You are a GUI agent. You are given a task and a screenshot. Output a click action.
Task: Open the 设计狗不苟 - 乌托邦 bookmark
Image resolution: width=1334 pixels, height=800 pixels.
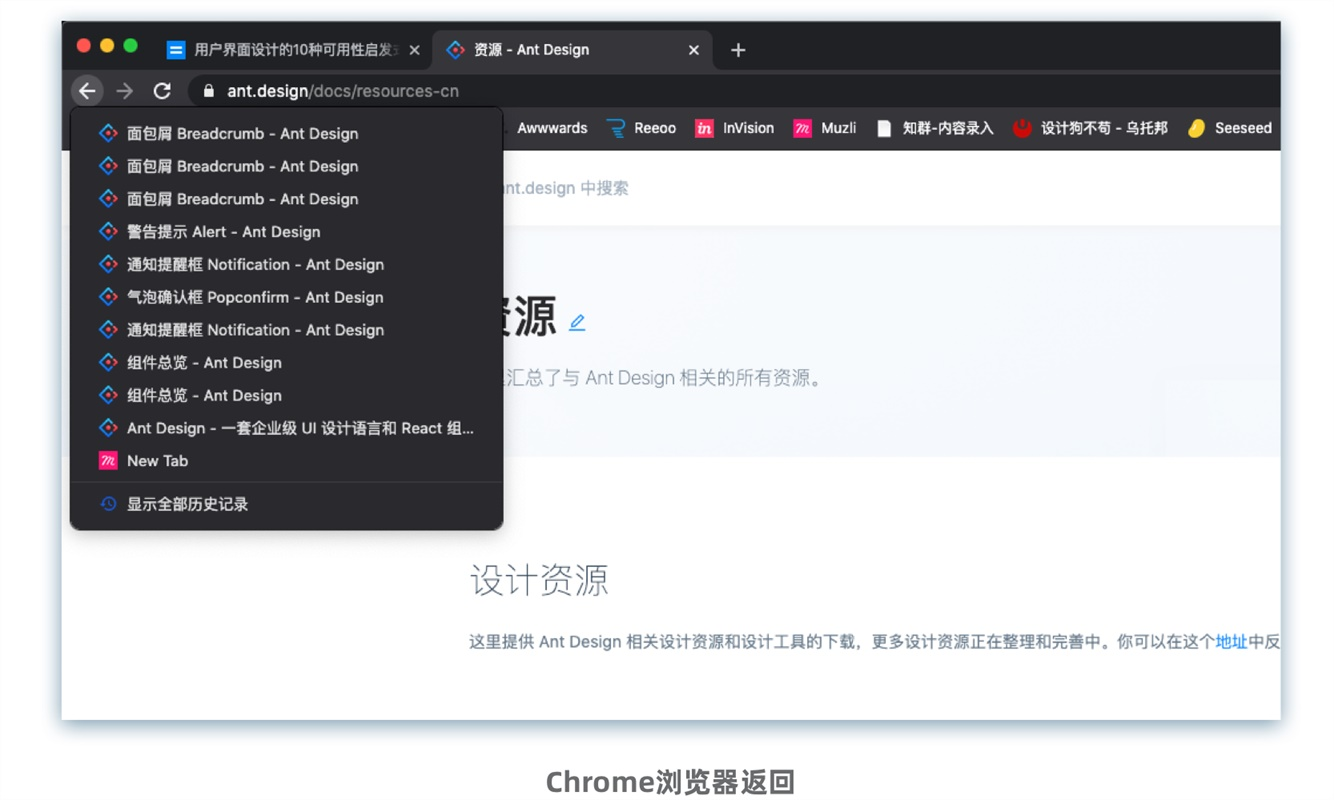[x=1090, y=128]
